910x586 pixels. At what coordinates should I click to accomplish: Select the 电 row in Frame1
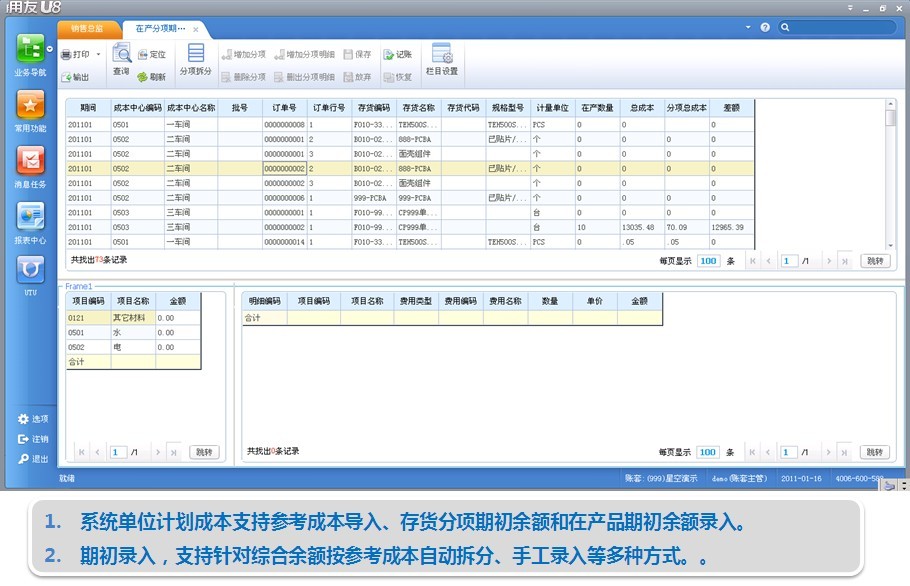pos(133,347)
